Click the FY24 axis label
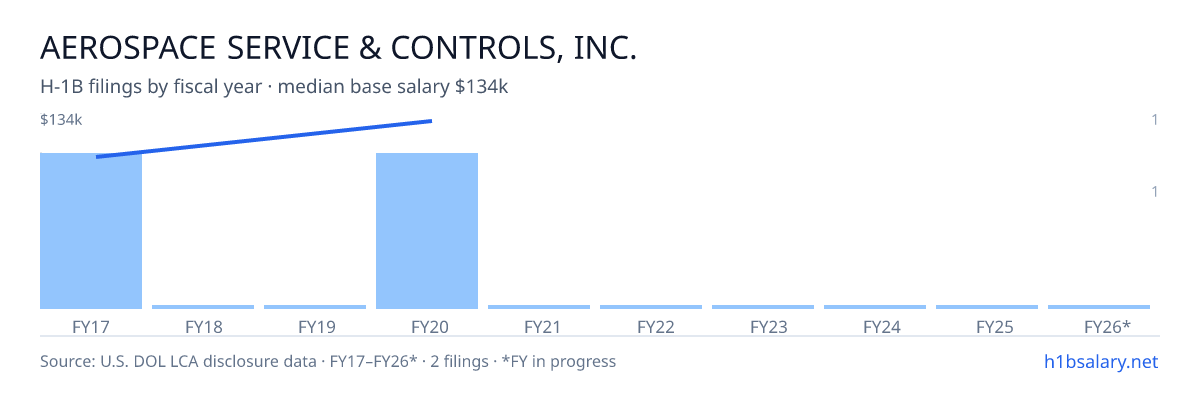1200x400 pixels. [x=875, y=327]
